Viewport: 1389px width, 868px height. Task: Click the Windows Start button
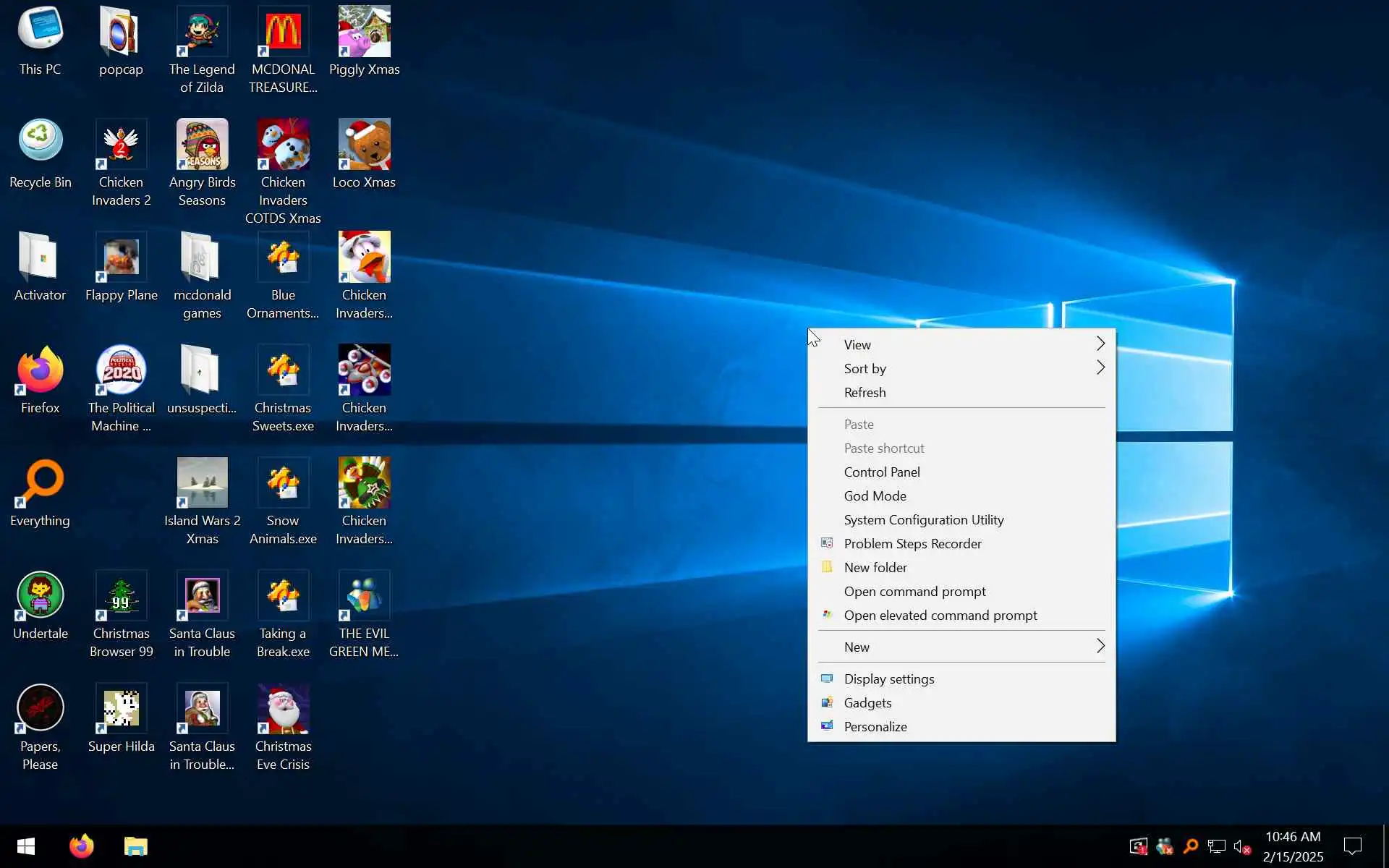tap(26, 846)
